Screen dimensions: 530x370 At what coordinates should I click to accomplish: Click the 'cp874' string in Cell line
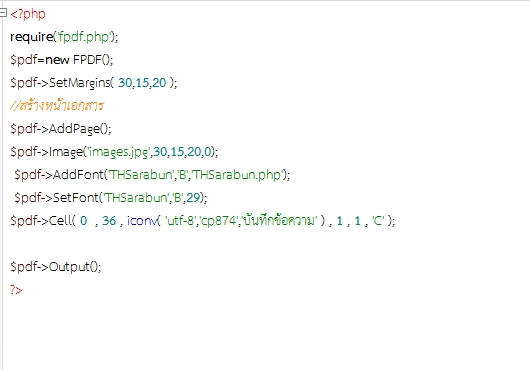(x=218, y=221)
